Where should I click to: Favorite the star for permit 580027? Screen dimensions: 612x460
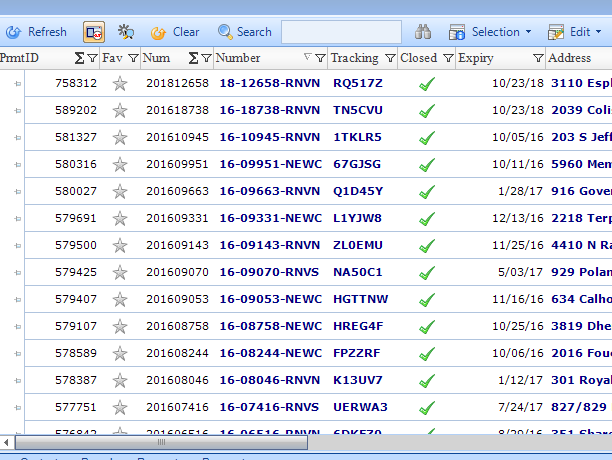point(120,192)
